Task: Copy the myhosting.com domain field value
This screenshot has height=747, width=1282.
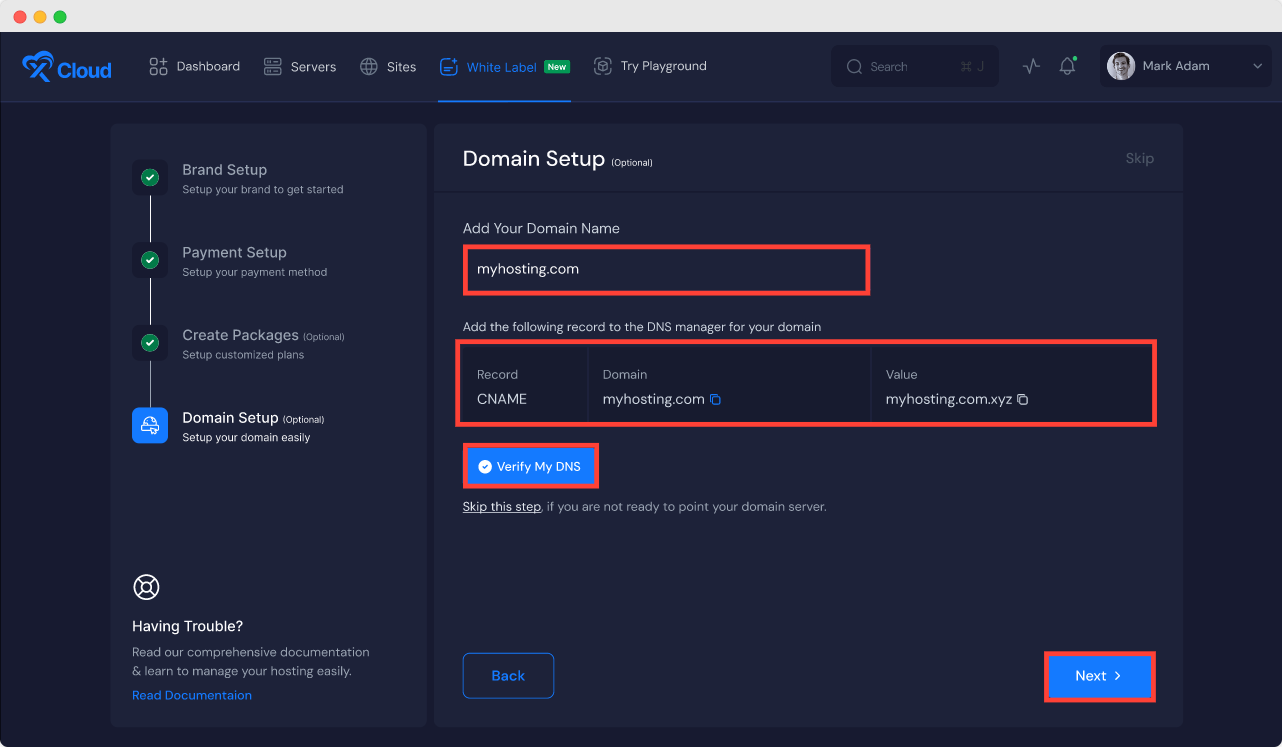Action: click(715, 399)
